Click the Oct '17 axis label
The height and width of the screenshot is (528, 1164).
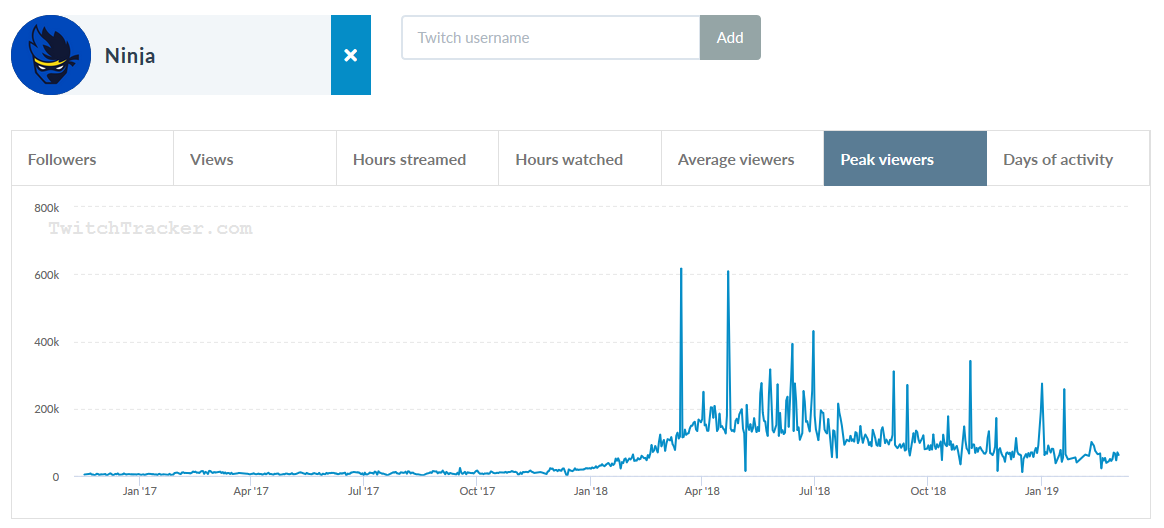477,491
